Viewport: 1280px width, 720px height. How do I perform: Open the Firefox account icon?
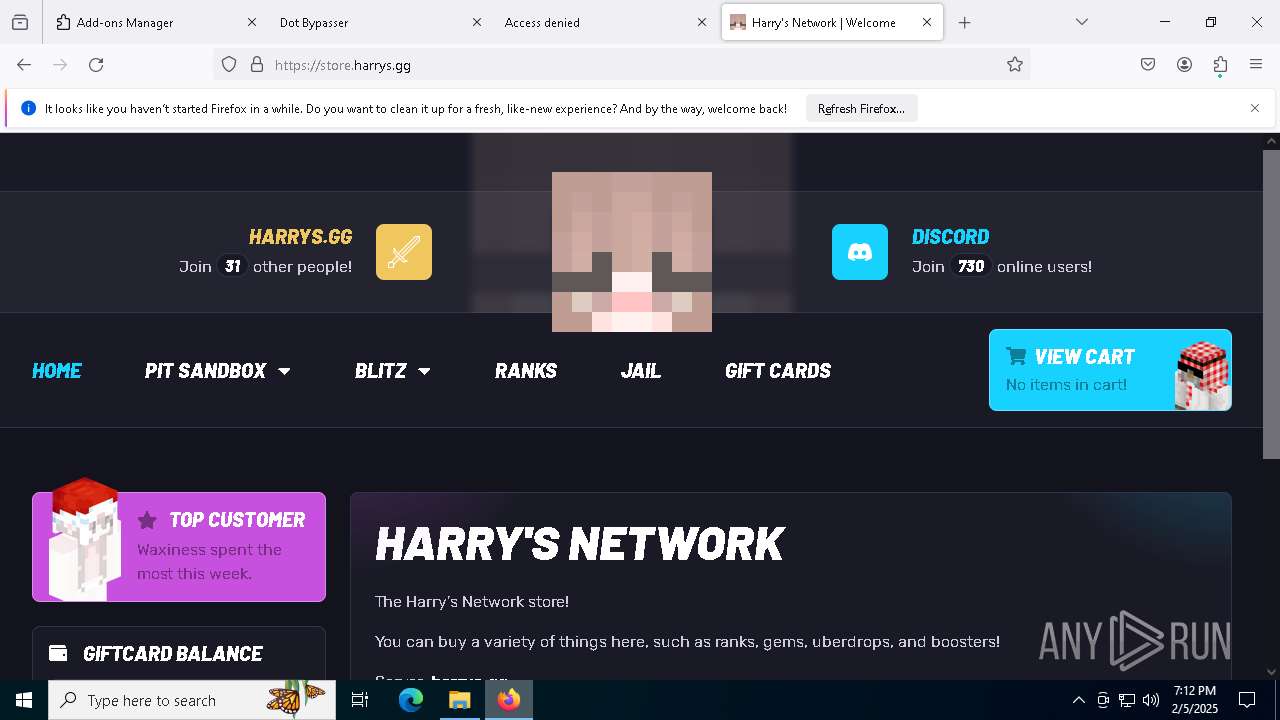tap(1184, 65)
